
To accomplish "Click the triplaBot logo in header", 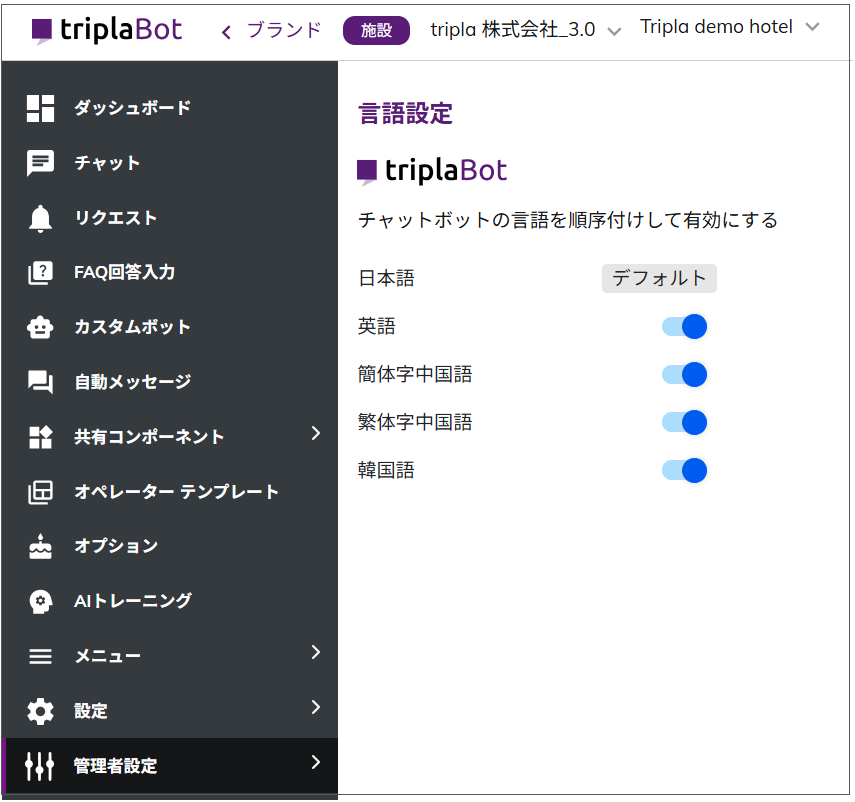I will 106,30.
